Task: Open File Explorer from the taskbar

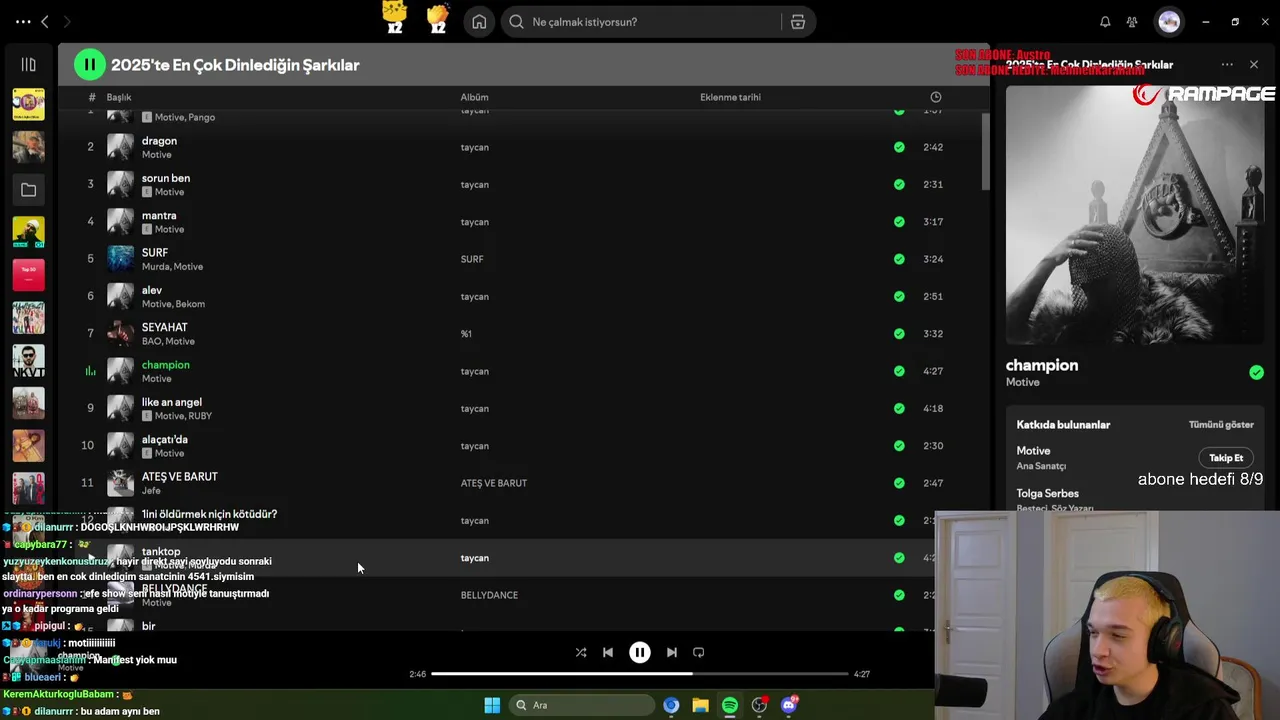Action: point(700,705)
